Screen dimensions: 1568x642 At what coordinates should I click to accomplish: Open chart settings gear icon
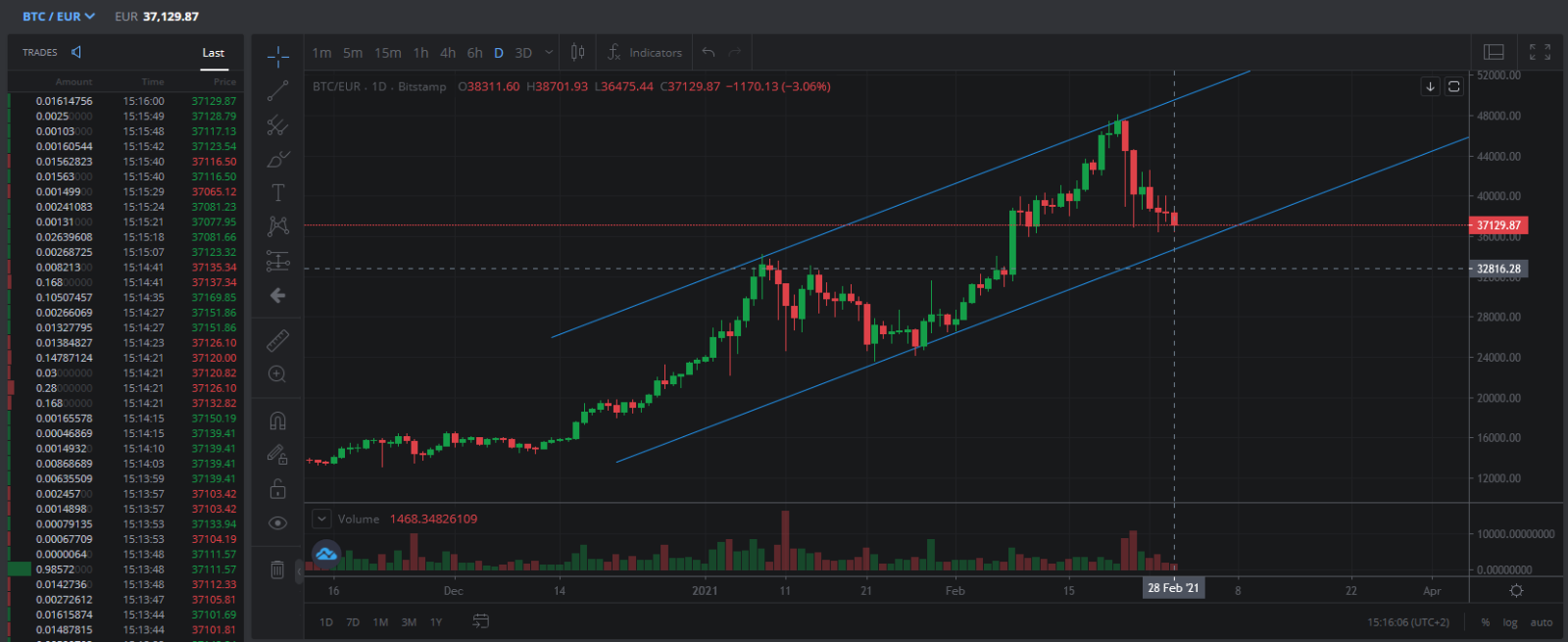click(1516, 591)
